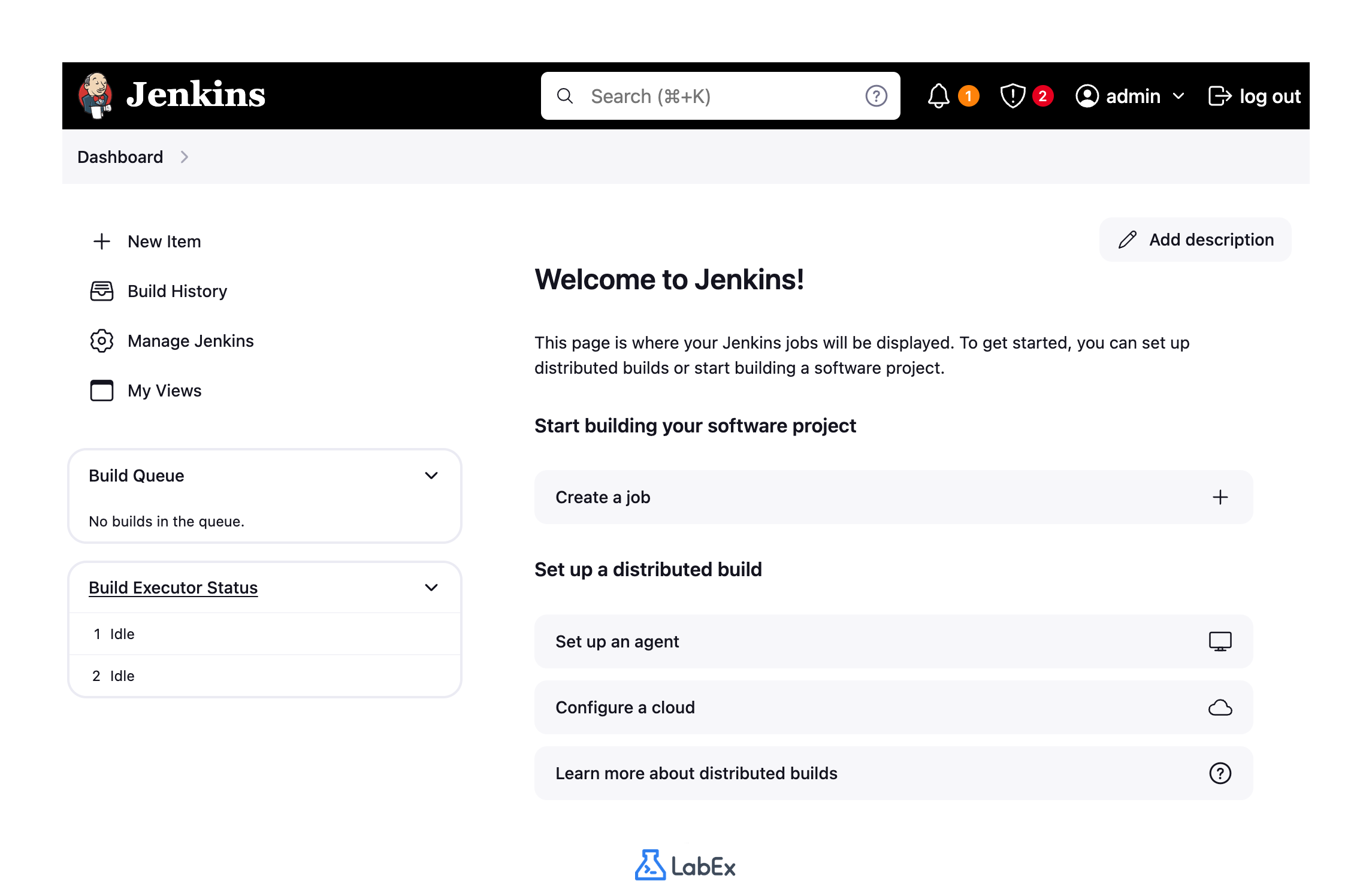The height and width of the screenshot is (896, 1372).
Task: Open search help via the question mark icon
Action: pyautogui.click(x=875, y=95)
